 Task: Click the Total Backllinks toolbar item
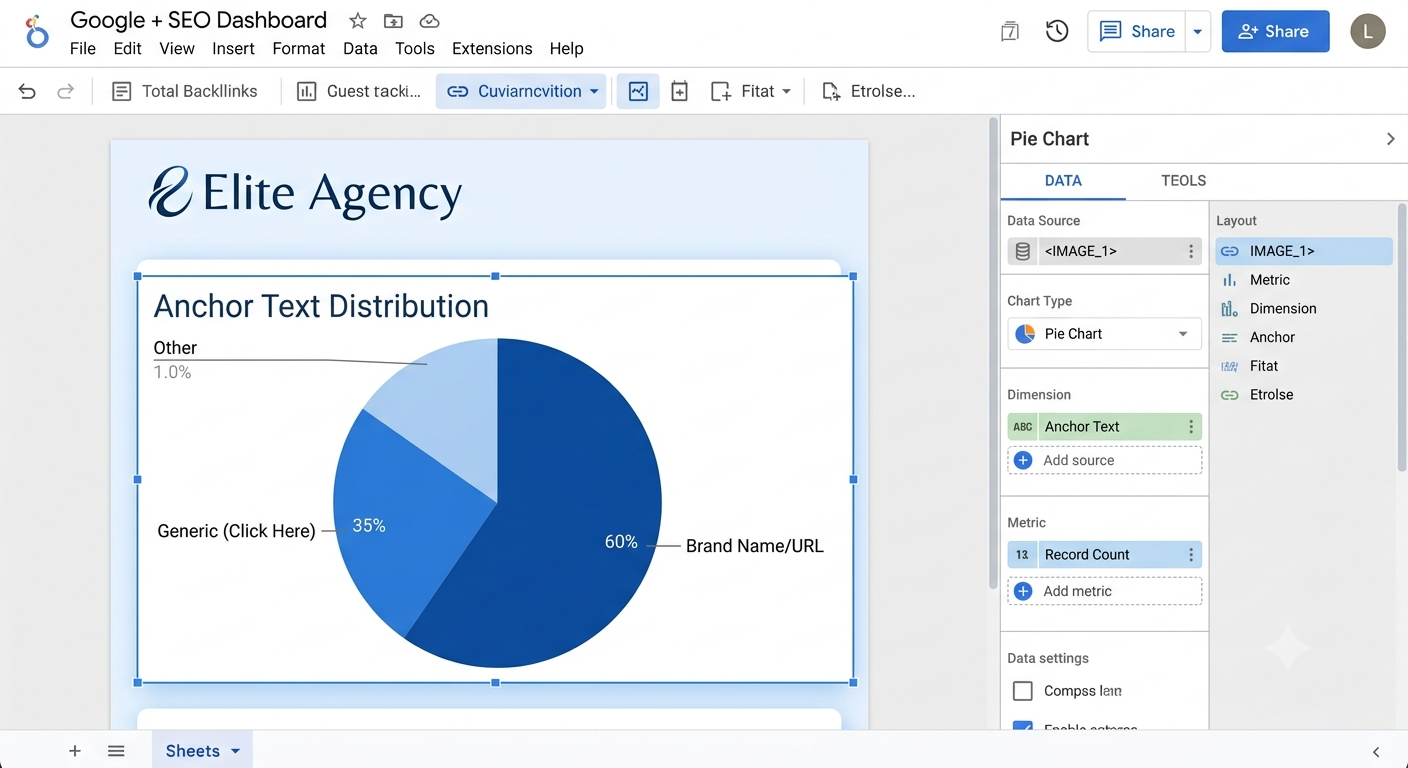click(185, 91)
